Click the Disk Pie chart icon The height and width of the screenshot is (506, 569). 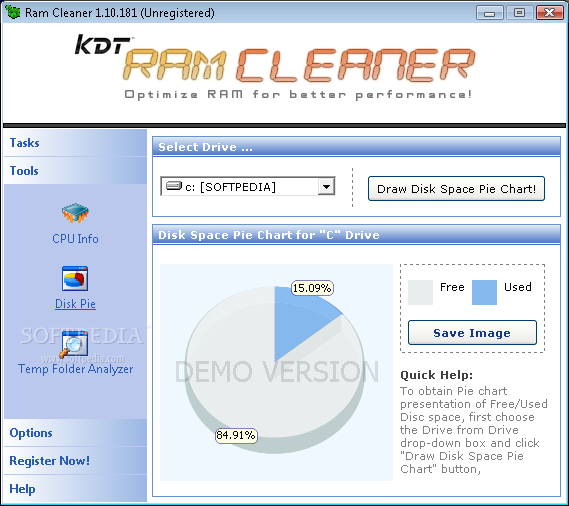(75, 278)
